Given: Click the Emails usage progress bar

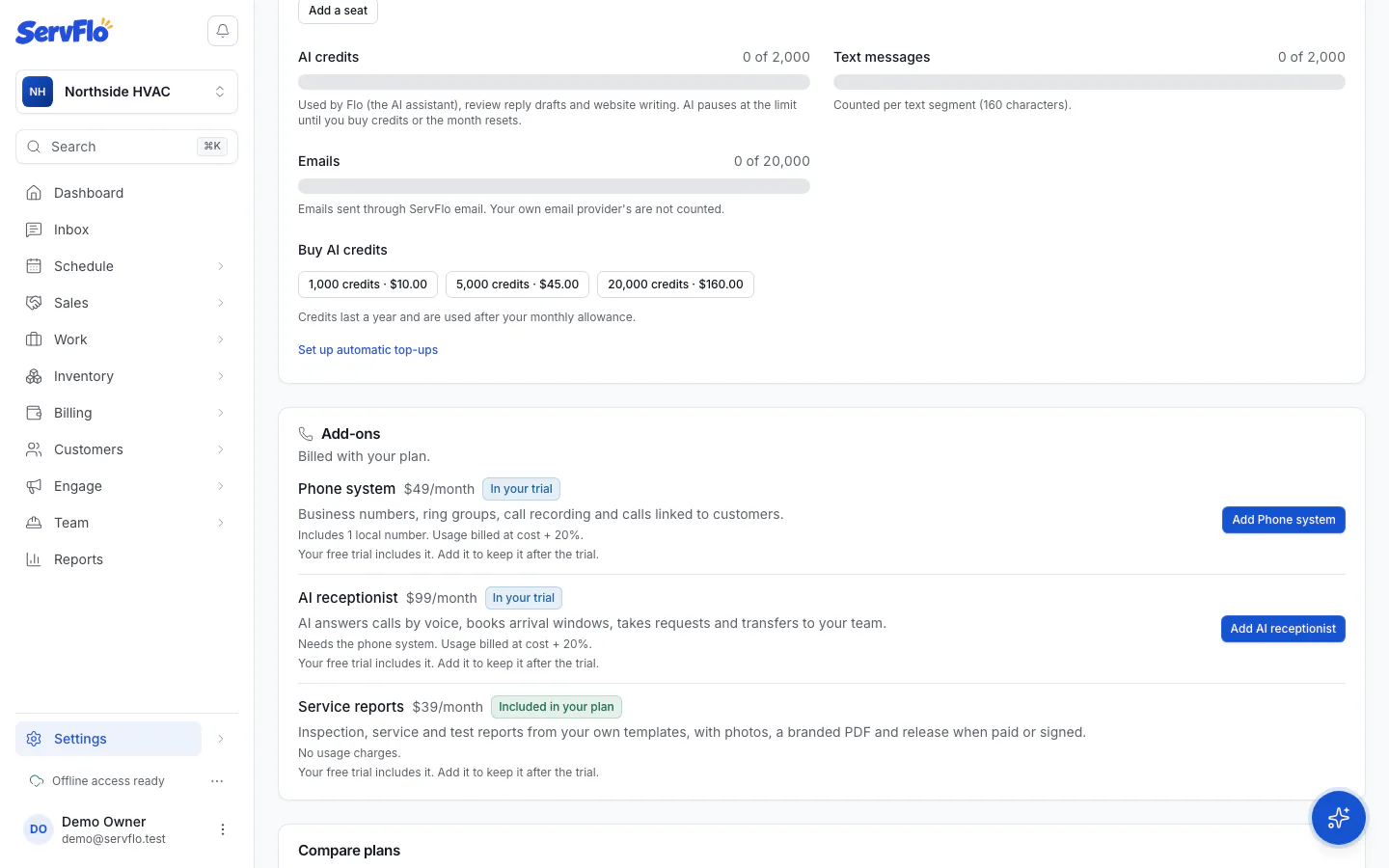Looking at the screenshot, I should pyautogui.click(x=554, y=186).
